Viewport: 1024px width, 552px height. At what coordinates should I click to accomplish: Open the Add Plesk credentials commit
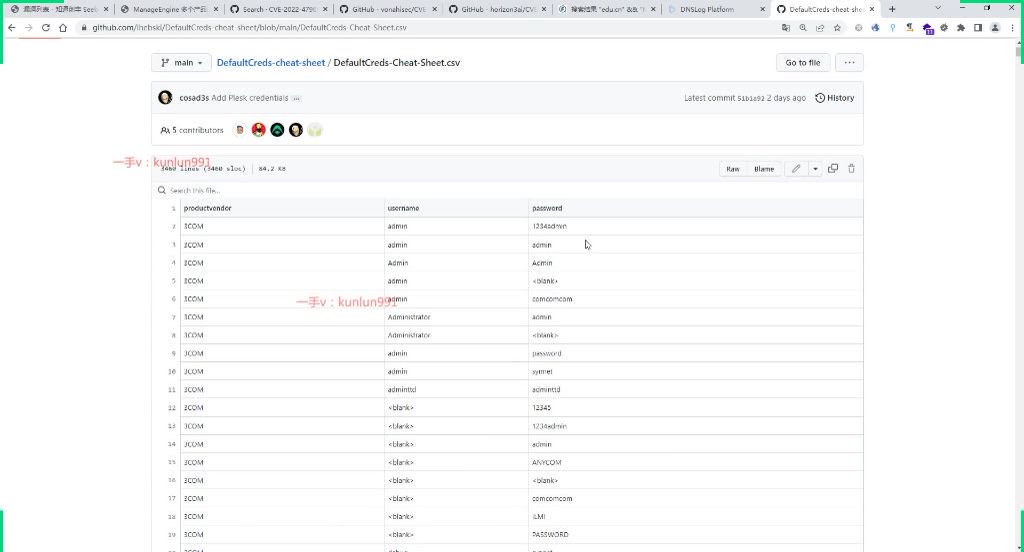249,98
